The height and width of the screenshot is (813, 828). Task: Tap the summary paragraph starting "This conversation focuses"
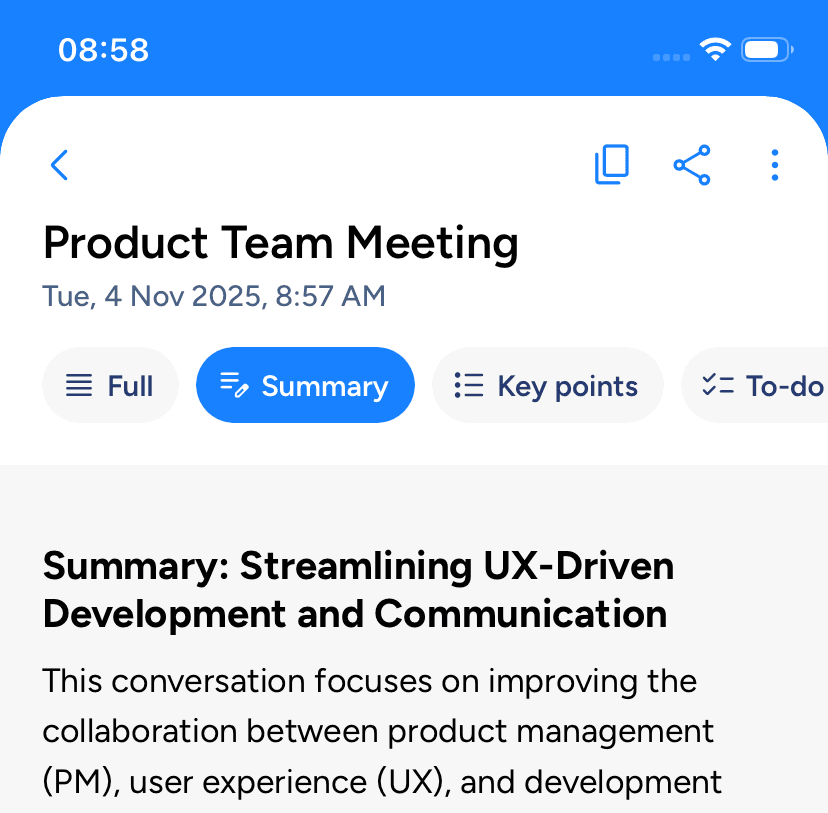380,731
